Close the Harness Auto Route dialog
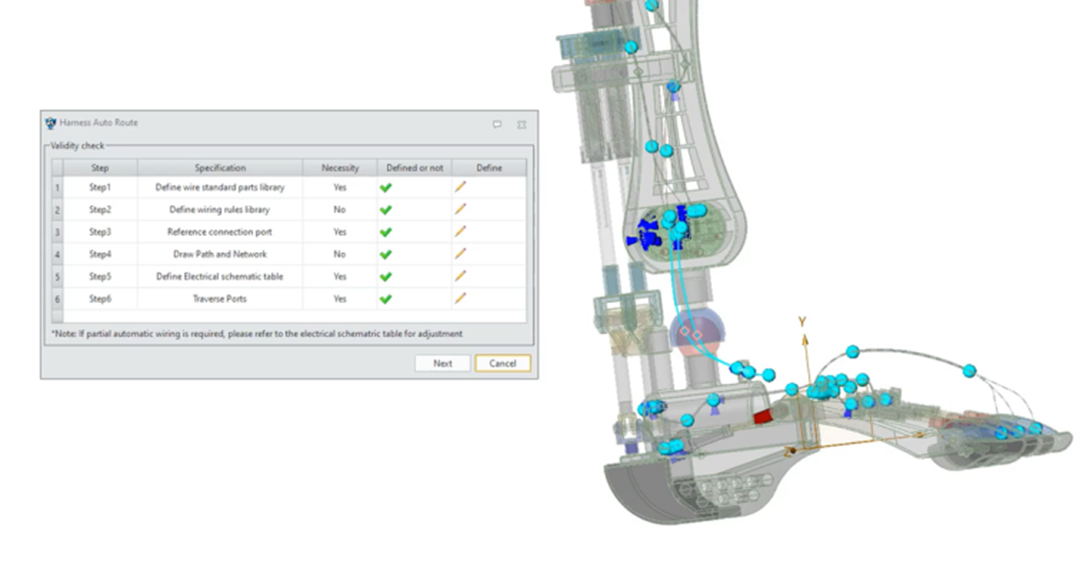The image size is (1080, 568). click(x=522, y=124)
